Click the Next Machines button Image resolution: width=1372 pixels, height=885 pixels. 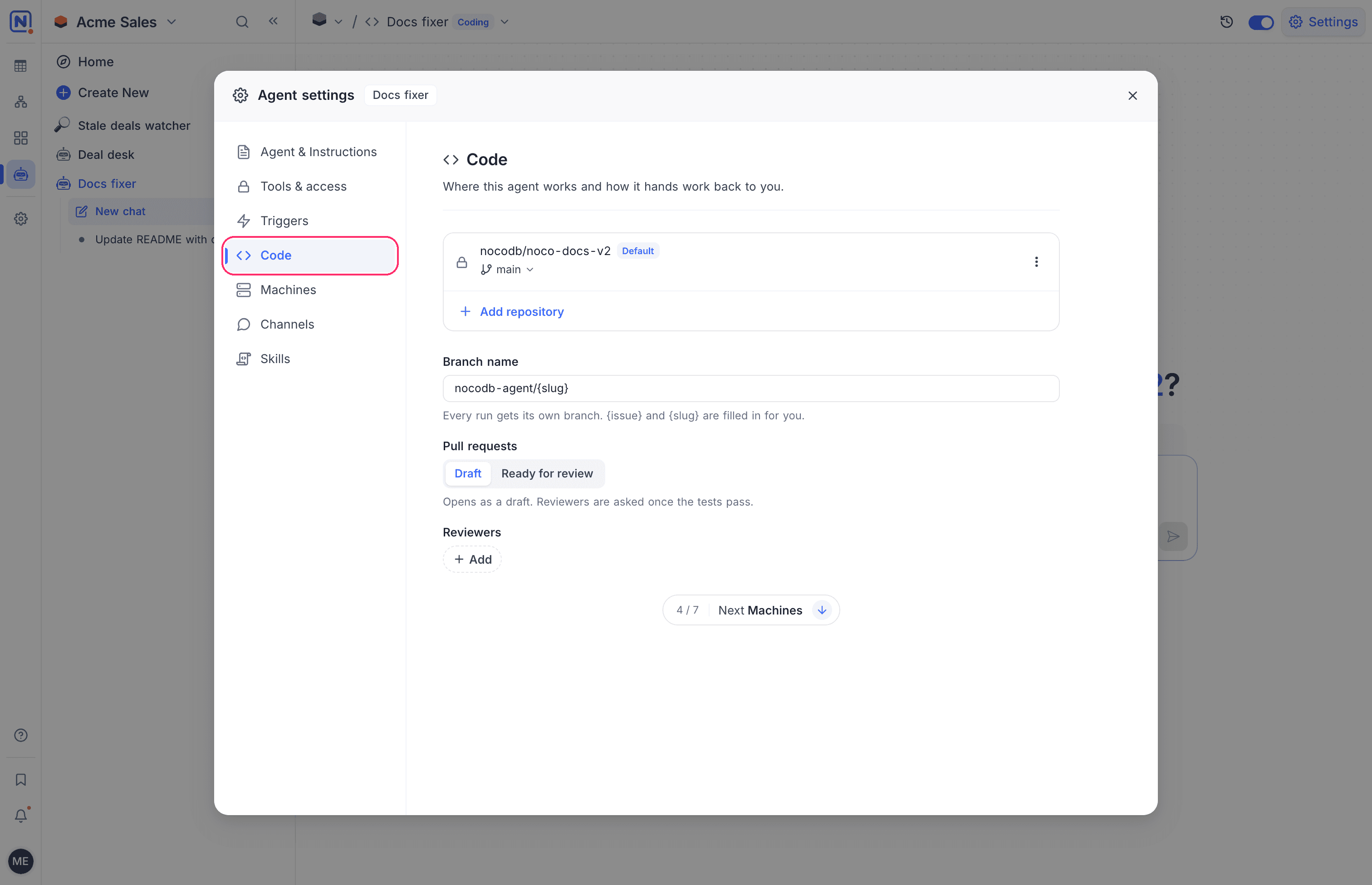pos(751,610)
